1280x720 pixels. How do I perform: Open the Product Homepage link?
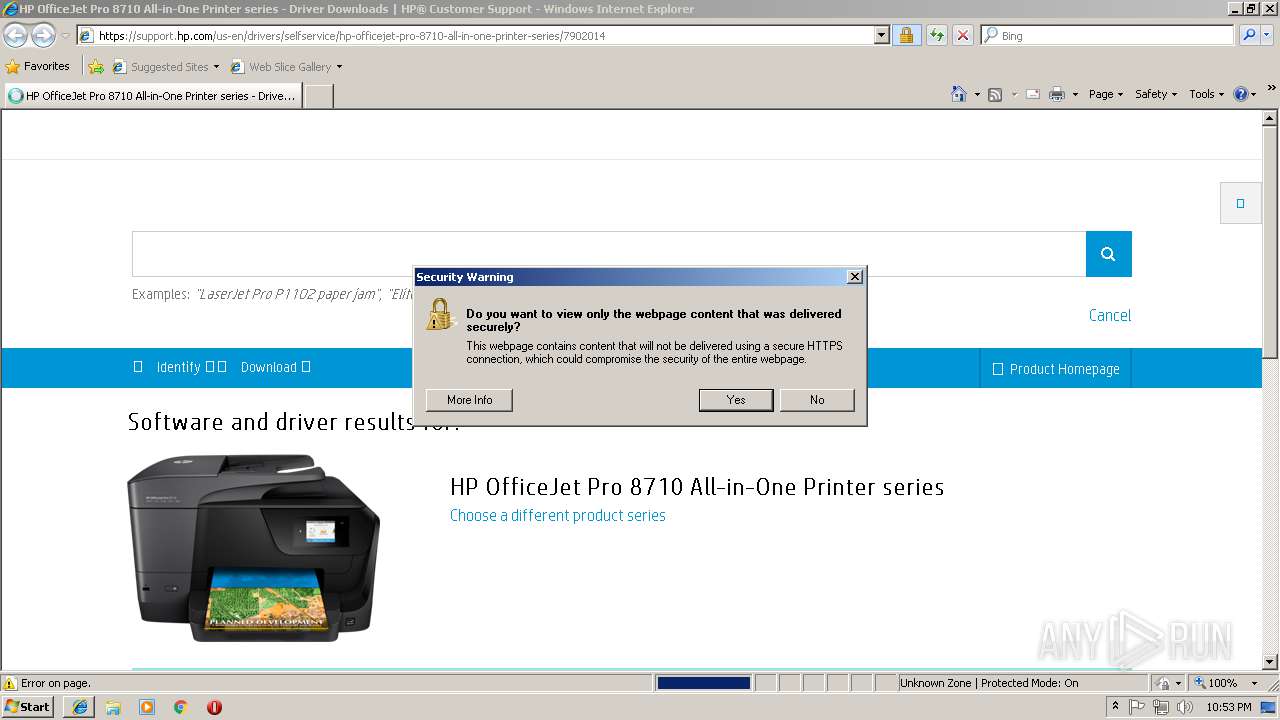pos(1055,369)
